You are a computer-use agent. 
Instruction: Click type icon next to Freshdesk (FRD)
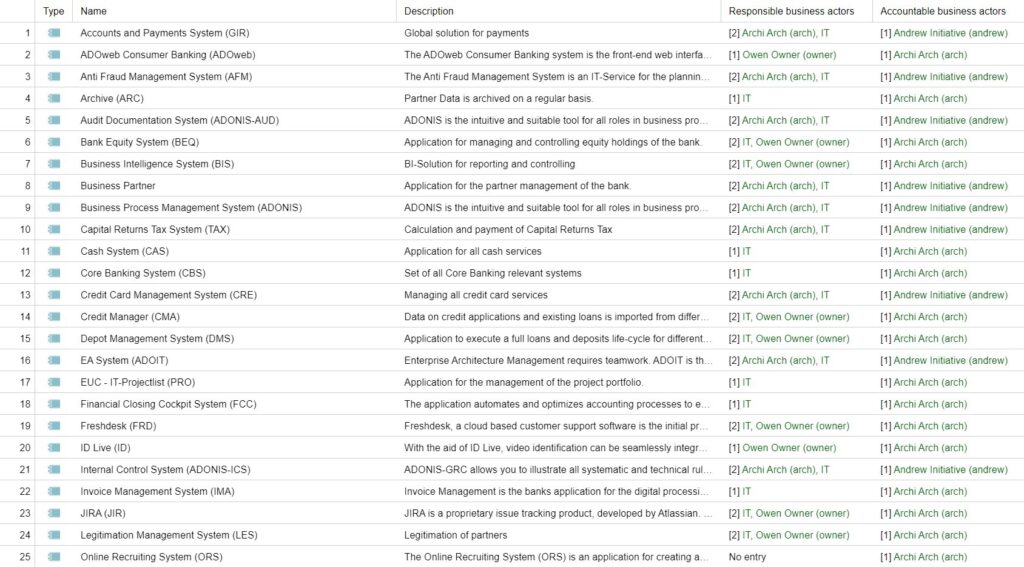point(54,426)
